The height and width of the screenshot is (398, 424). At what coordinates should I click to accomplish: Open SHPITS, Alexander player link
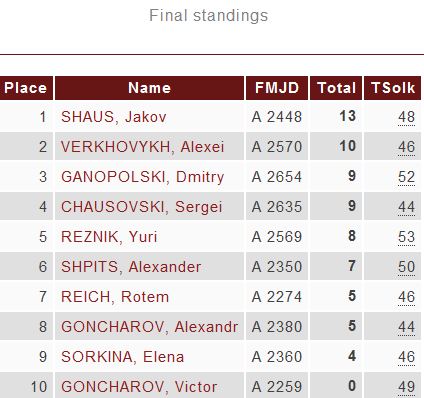pyautogui.click(x=131, y=267)
